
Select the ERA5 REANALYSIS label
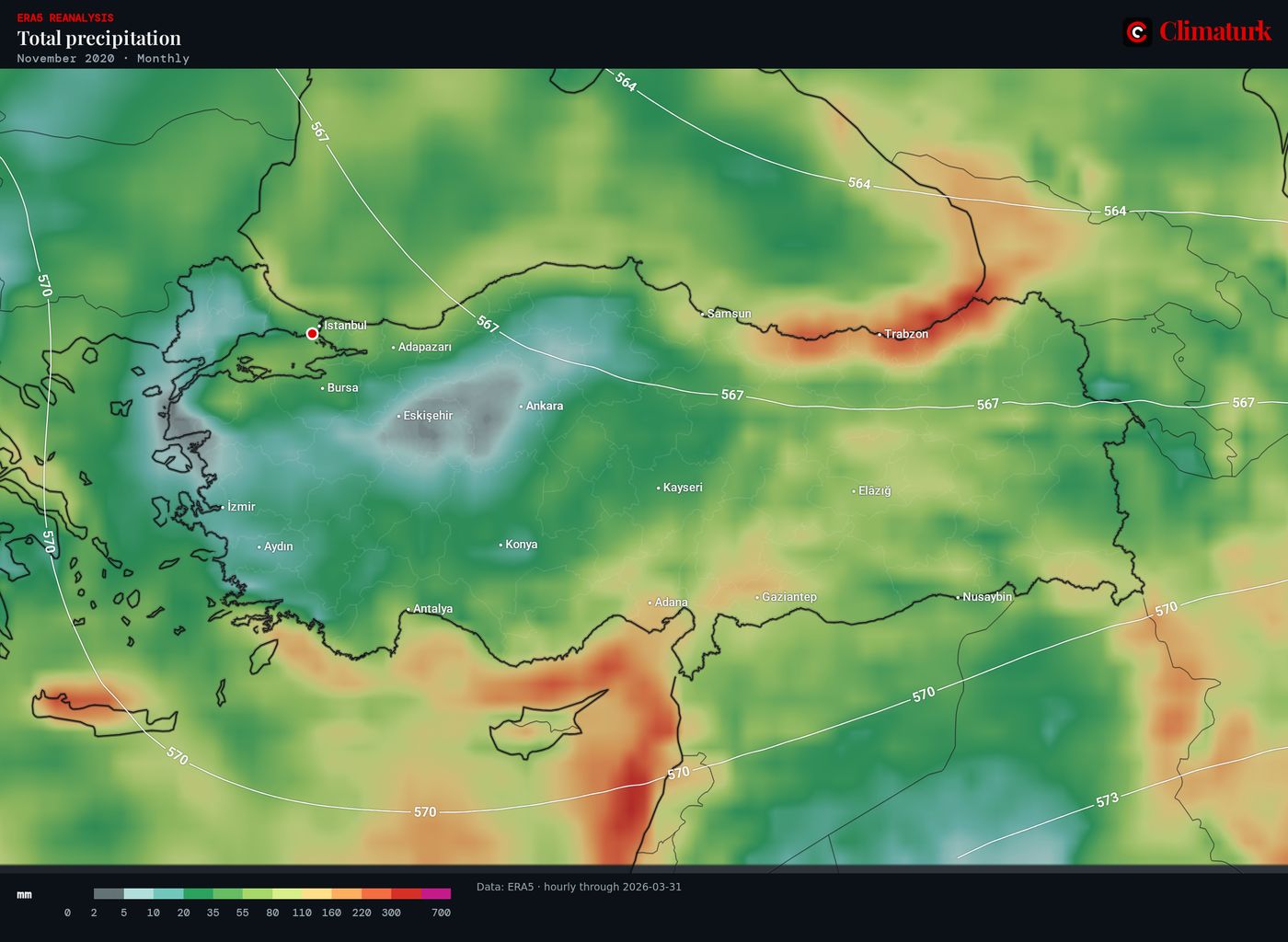pos(65,17)
